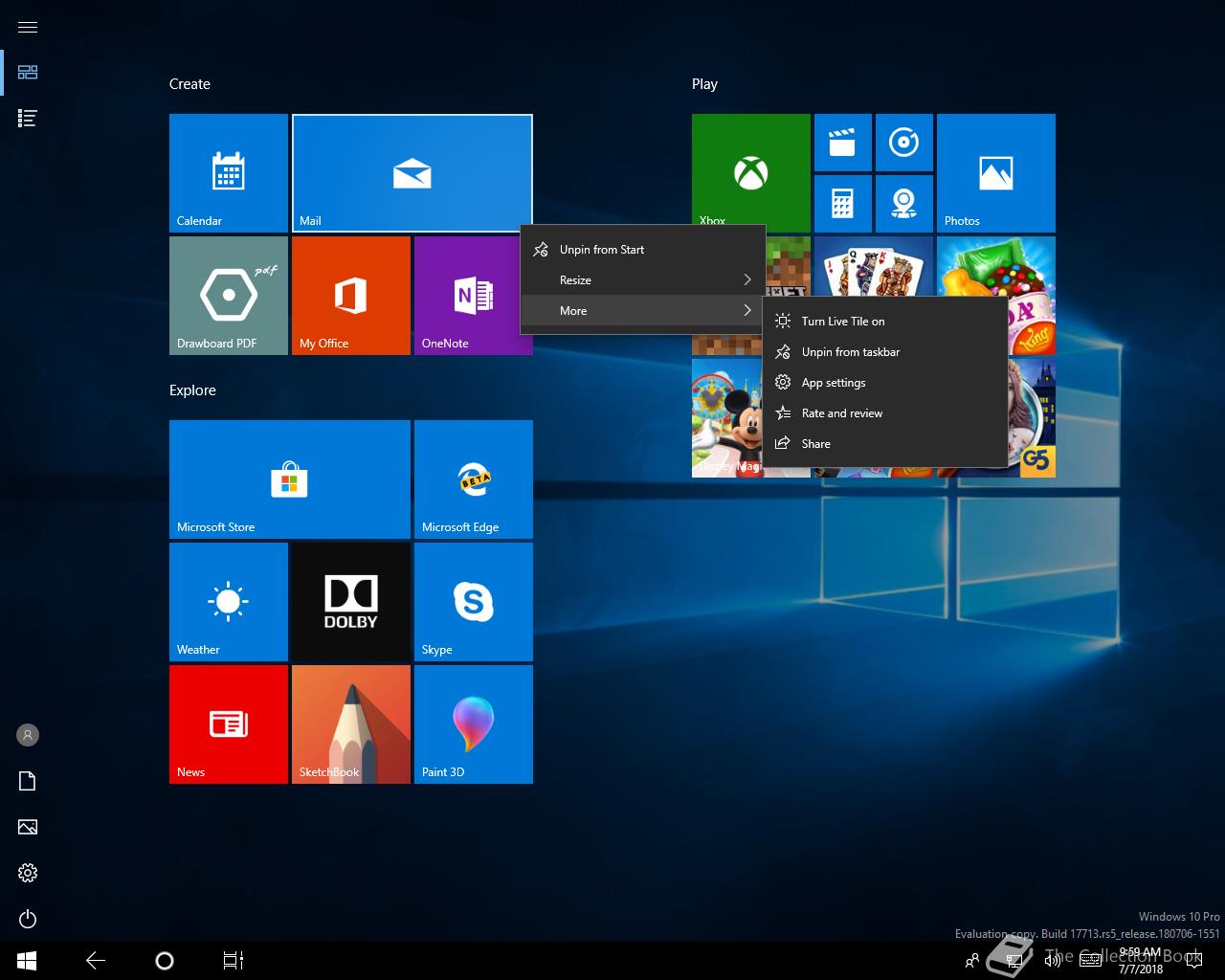Open the Paint 3D tile

tap(474, 724)
